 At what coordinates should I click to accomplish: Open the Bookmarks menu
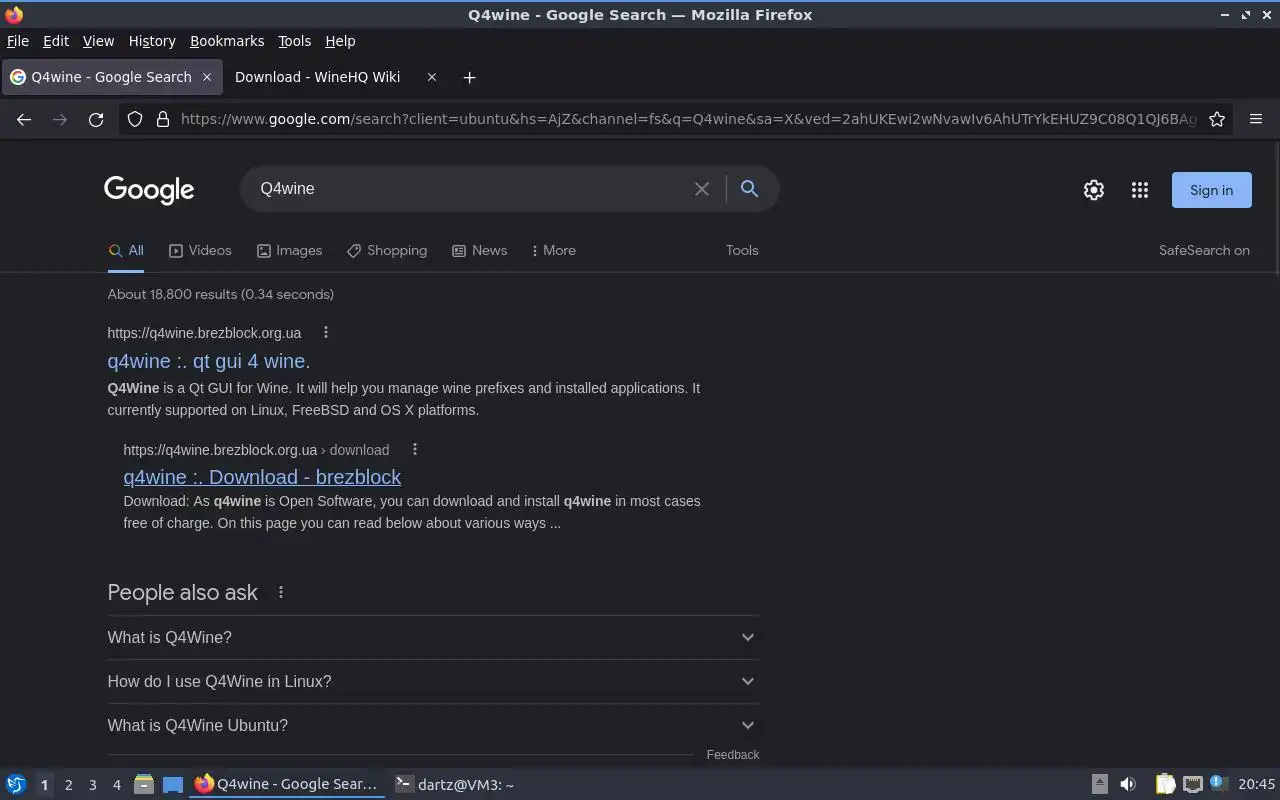point(227,41)
